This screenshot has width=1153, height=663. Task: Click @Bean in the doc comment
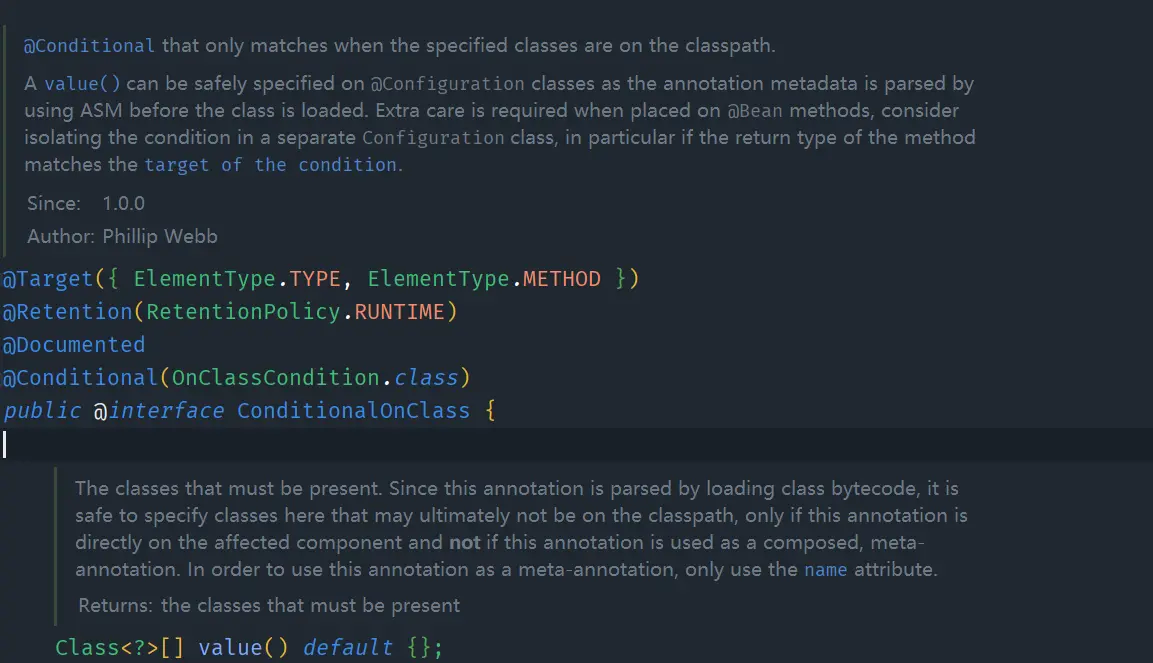click(755, 111)
